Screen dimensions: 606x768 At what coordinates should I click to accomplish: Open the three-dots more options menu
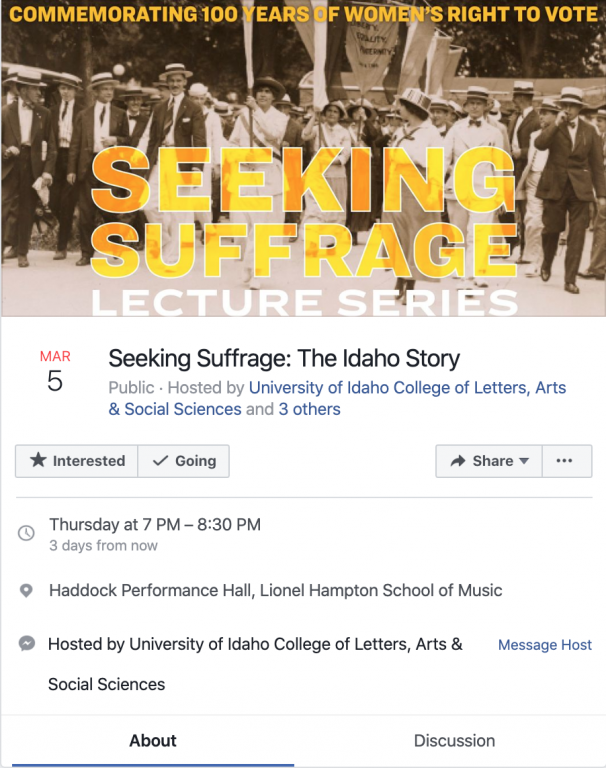point(564,461)
